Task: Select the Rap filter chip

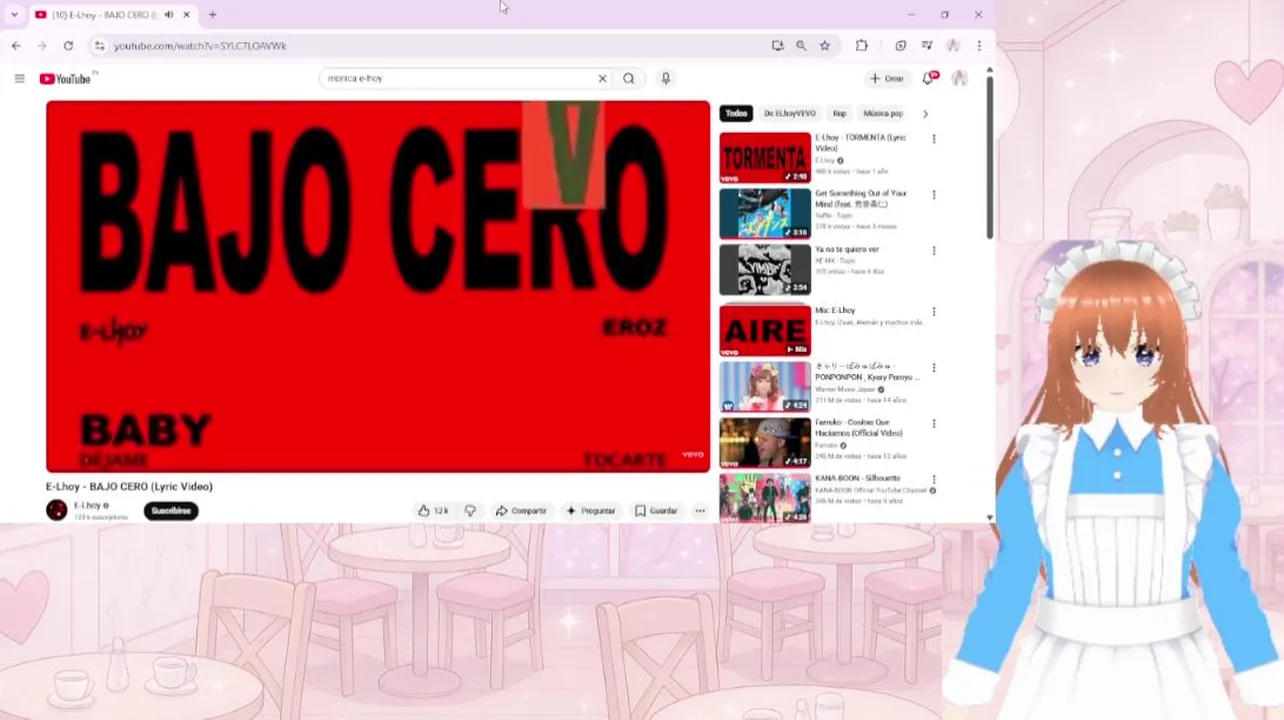Action: tap(839, 114)
